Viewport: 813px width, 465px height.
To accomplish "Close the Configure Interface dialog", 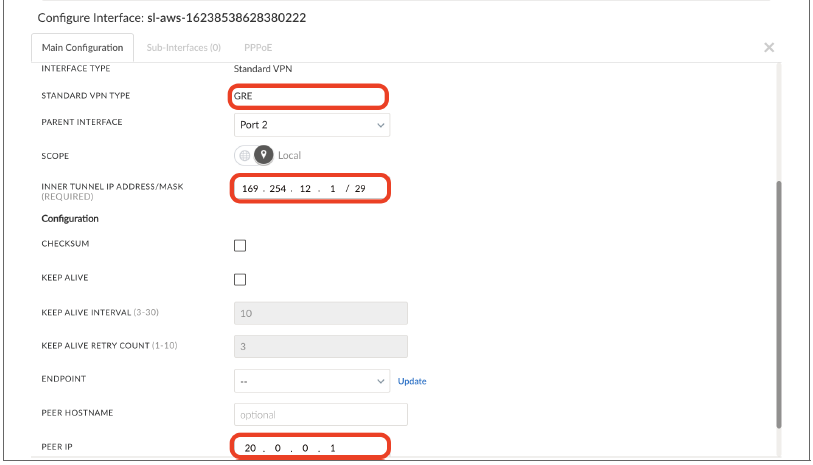I will (x=769, y=47).
